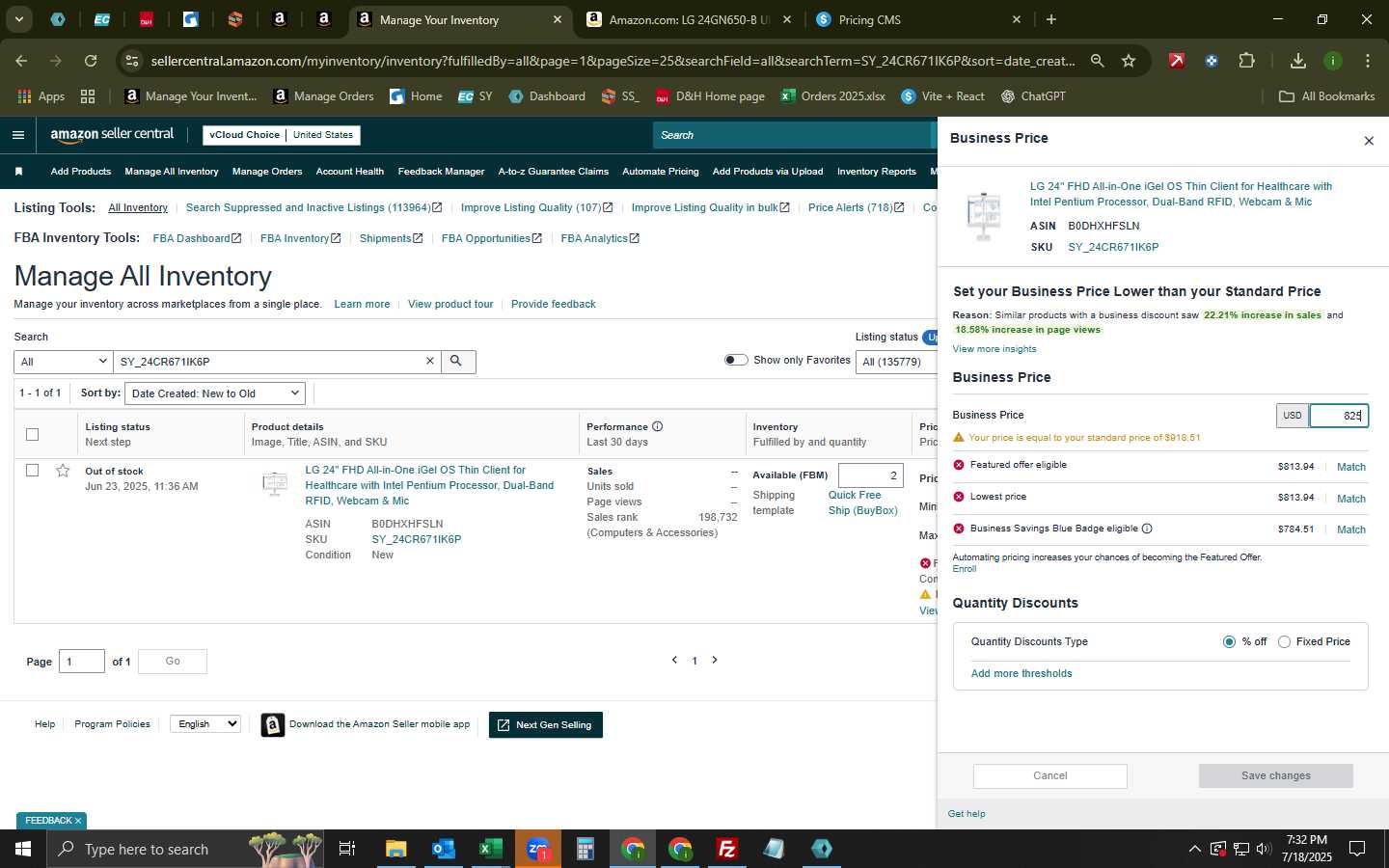Mark the LG listing as favorite star
Image resolution: width=1389 pixels, height=868 pixels.
[x=63, y=471]
